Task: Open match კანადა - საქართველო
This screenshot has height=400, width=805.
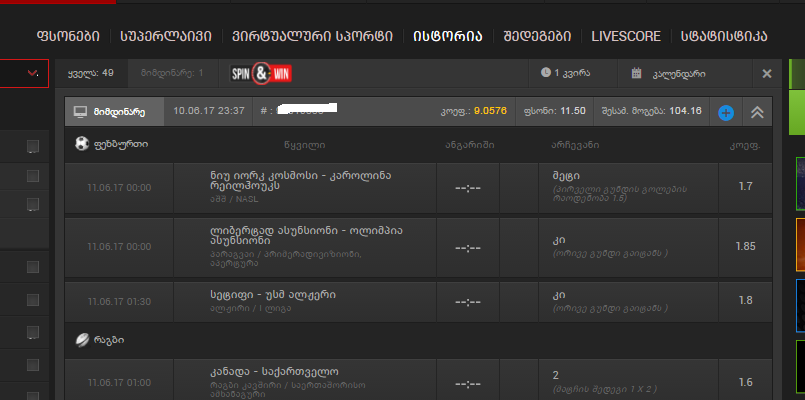Action: click(x=274, y=371)
